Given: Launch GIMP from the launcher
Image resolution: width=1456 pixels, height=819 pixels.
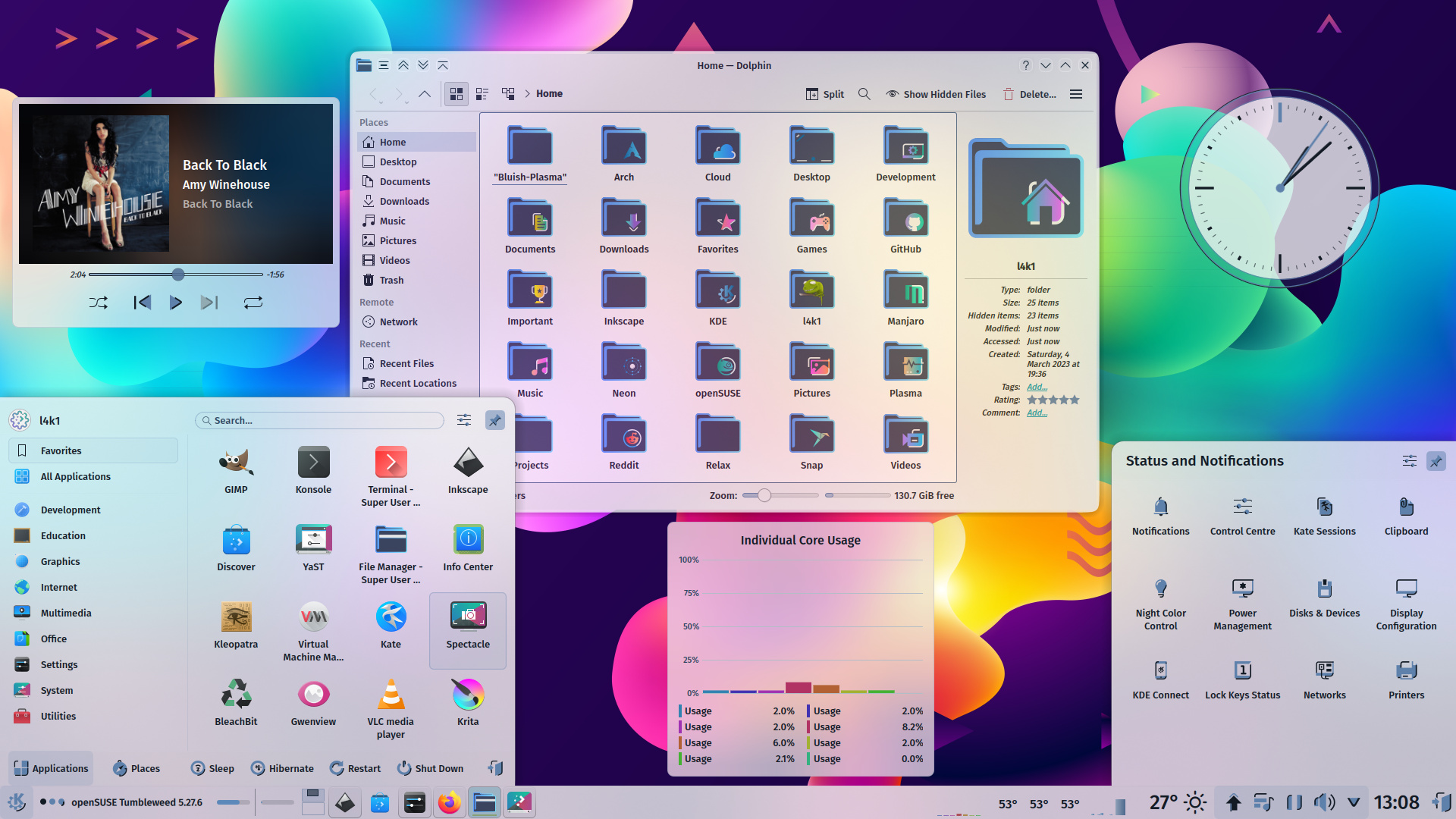Looking at the screenshot, I should coord(236,471).
